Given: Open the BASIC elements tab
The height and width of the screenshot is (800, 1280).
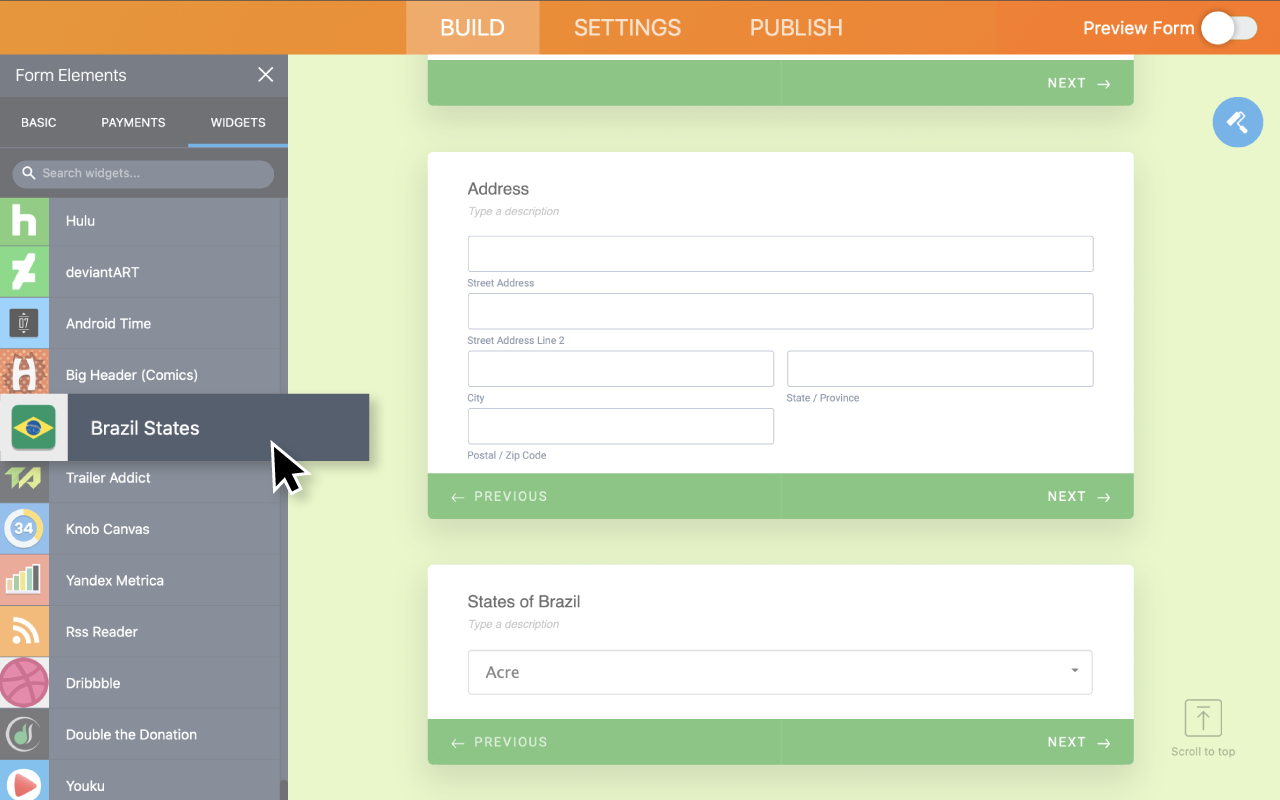Looking at the screenshot, I should pyautogui.click(x=39, y=123).
